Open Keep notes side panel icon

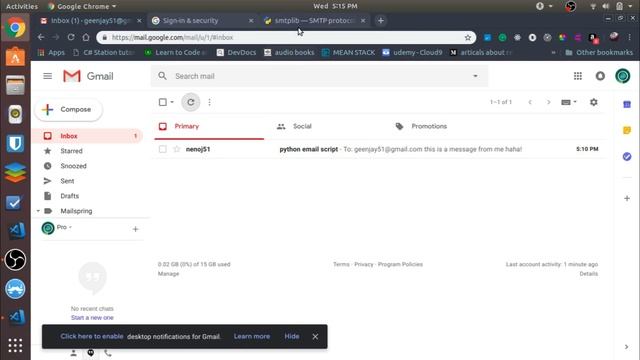tap(627, 130)
